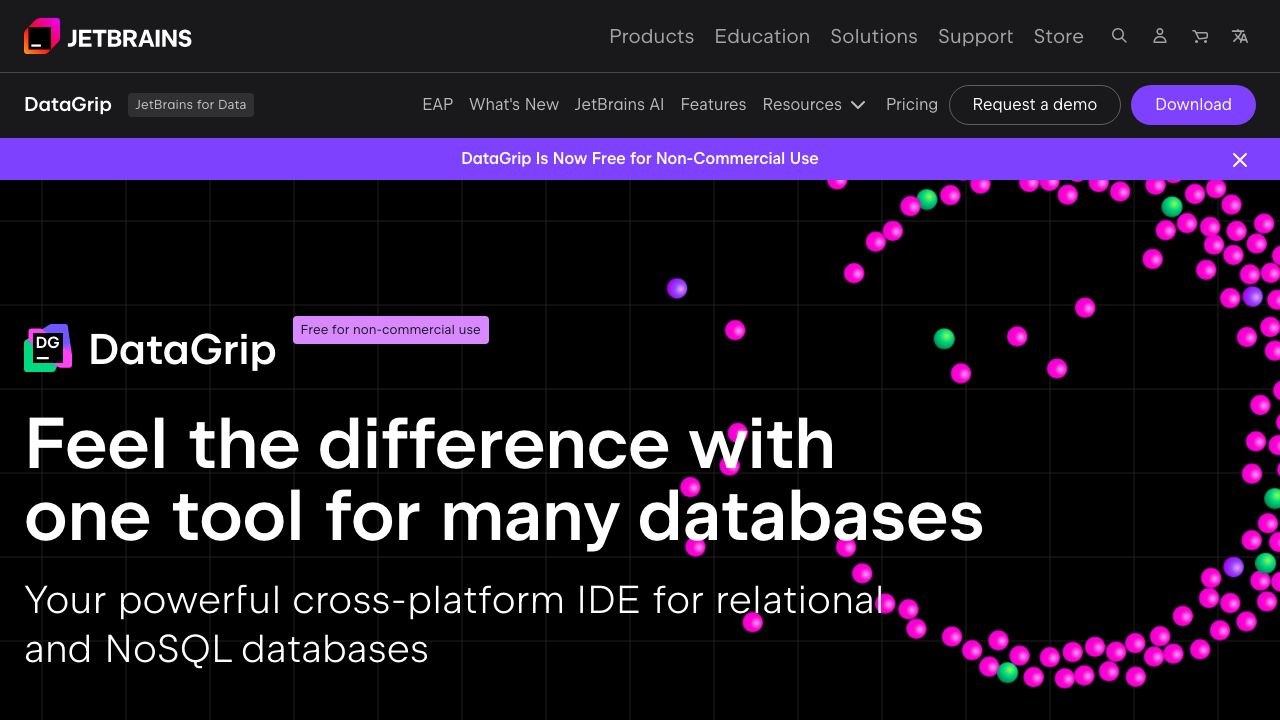Click the DataGrip product name in subnav
The image size is (1280, 720).
click(x=68, y=104)
